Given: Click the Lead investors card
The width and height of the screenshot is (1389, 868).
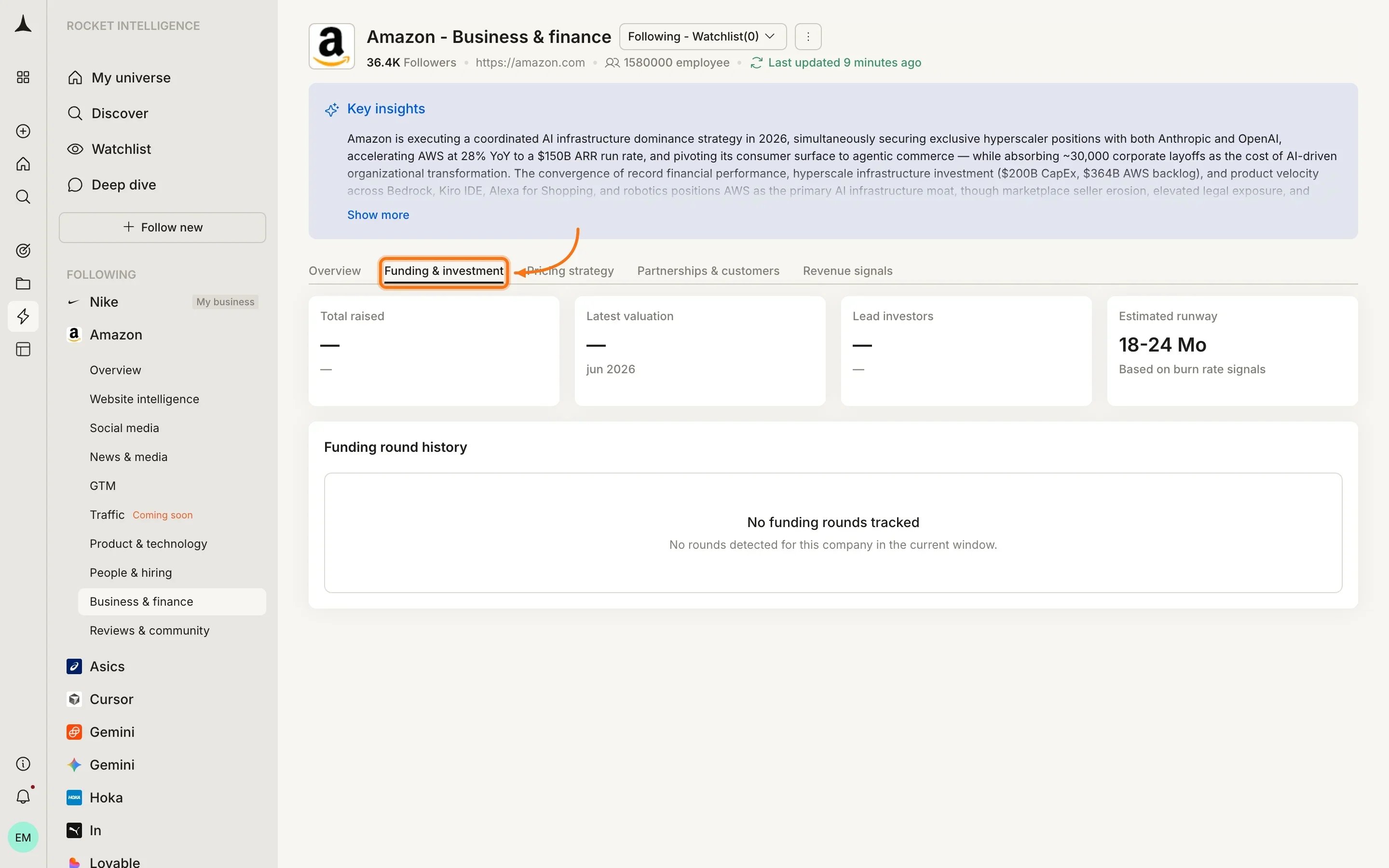Looking at the screenshot, I should pos(966,351).
